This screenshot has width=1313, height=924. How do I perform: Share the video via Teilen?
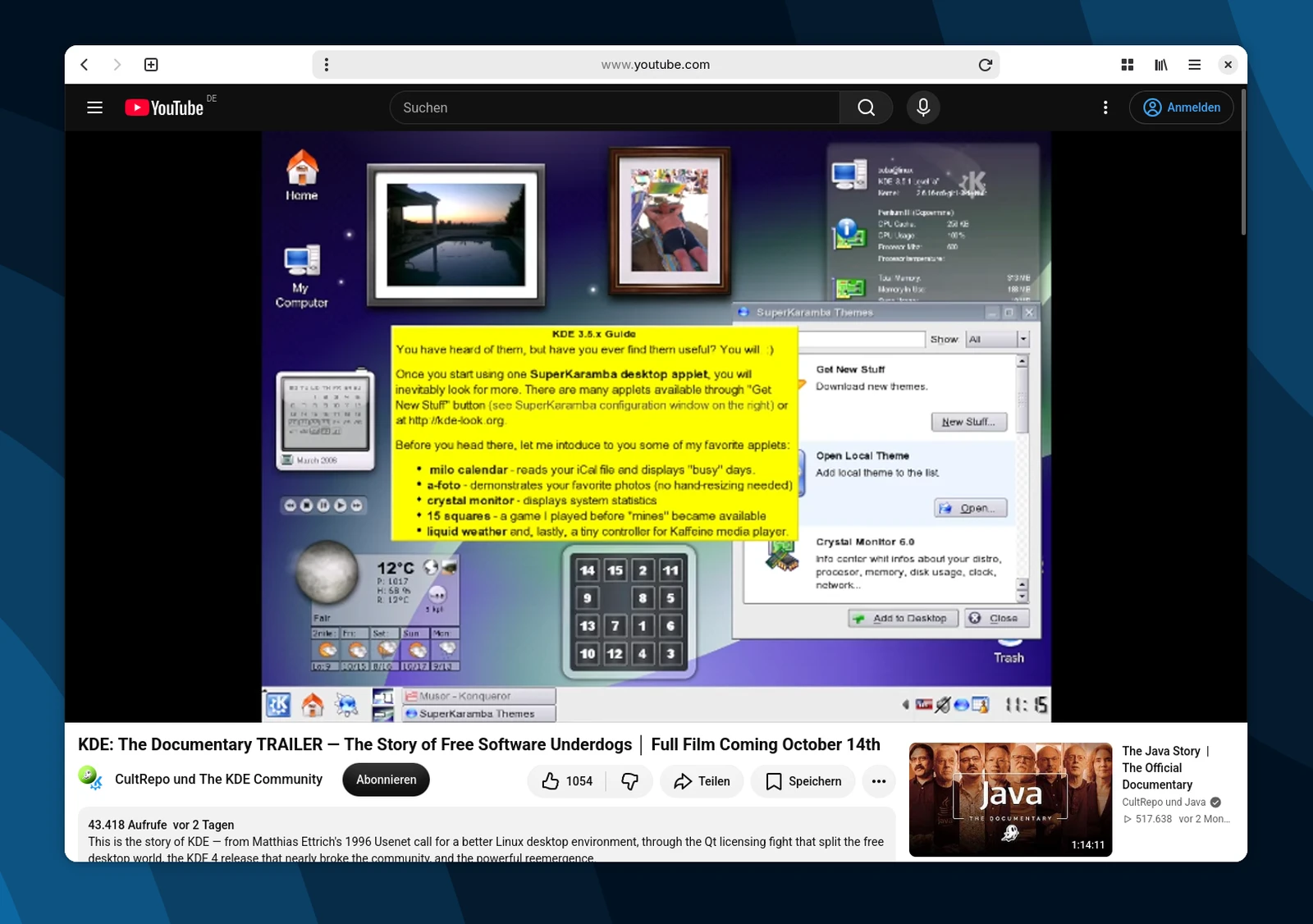click(x=702, y=781)
